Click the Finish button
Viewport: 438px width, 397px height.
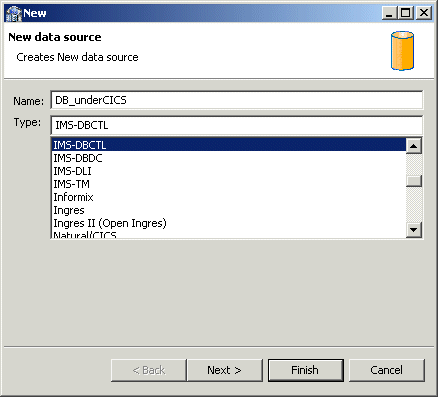[306, 370]
